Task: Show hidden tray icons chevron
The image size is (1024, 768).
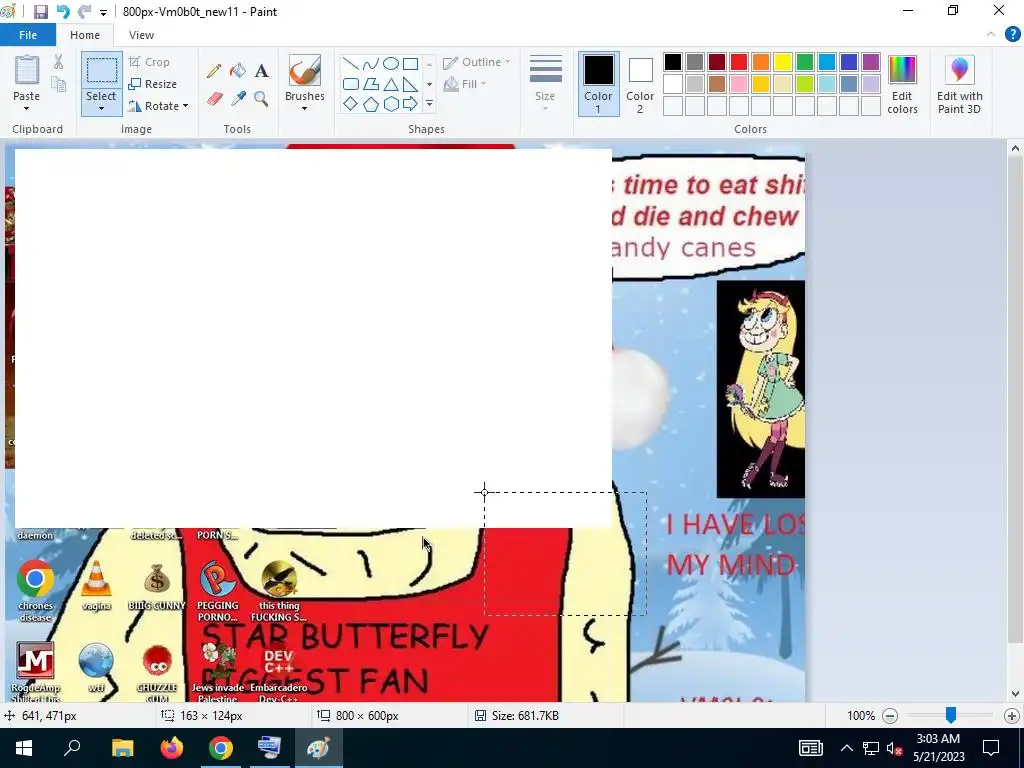Action: 846,748
